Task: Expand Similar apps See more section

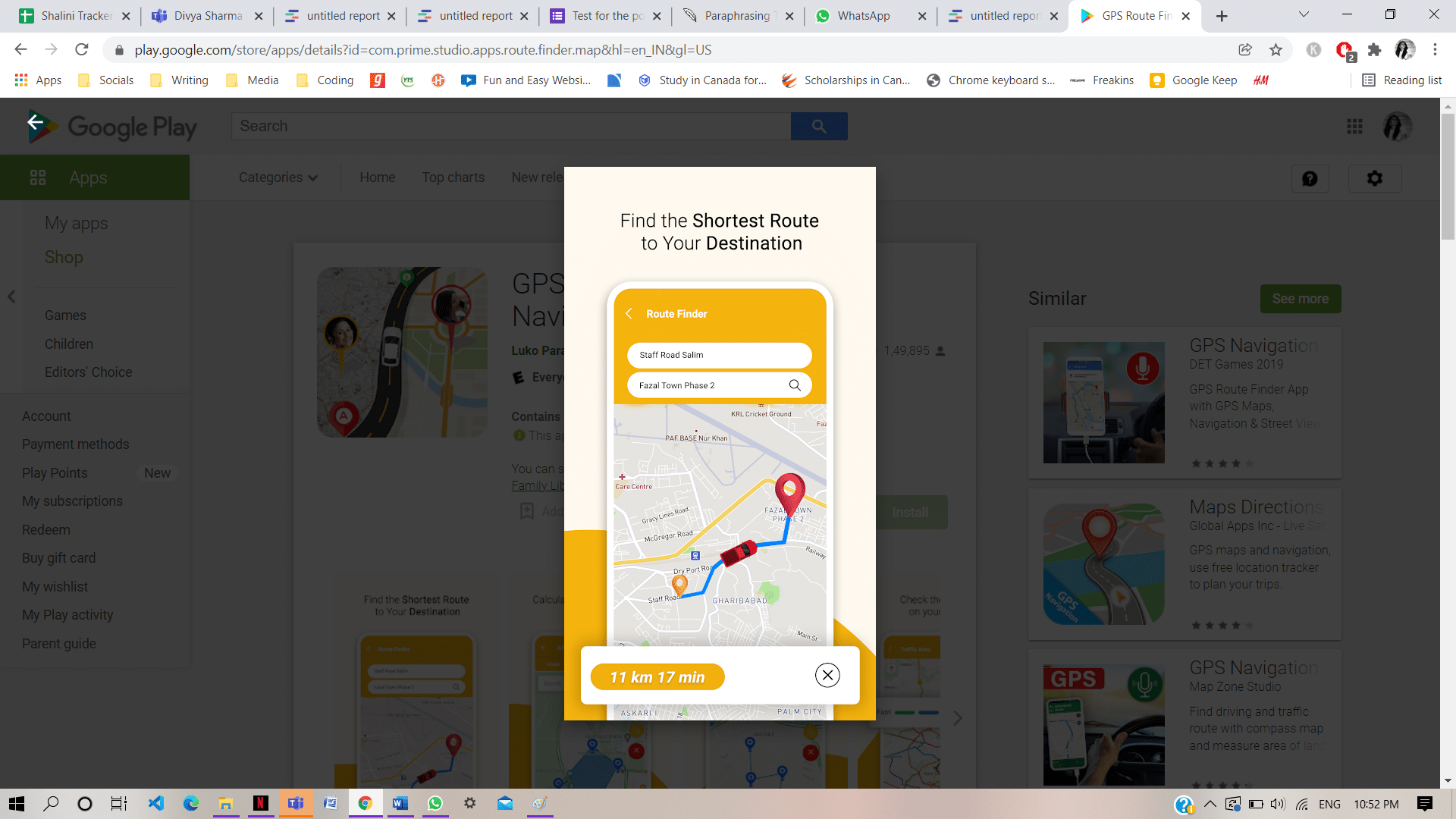Action: [x=1300, y=298]
